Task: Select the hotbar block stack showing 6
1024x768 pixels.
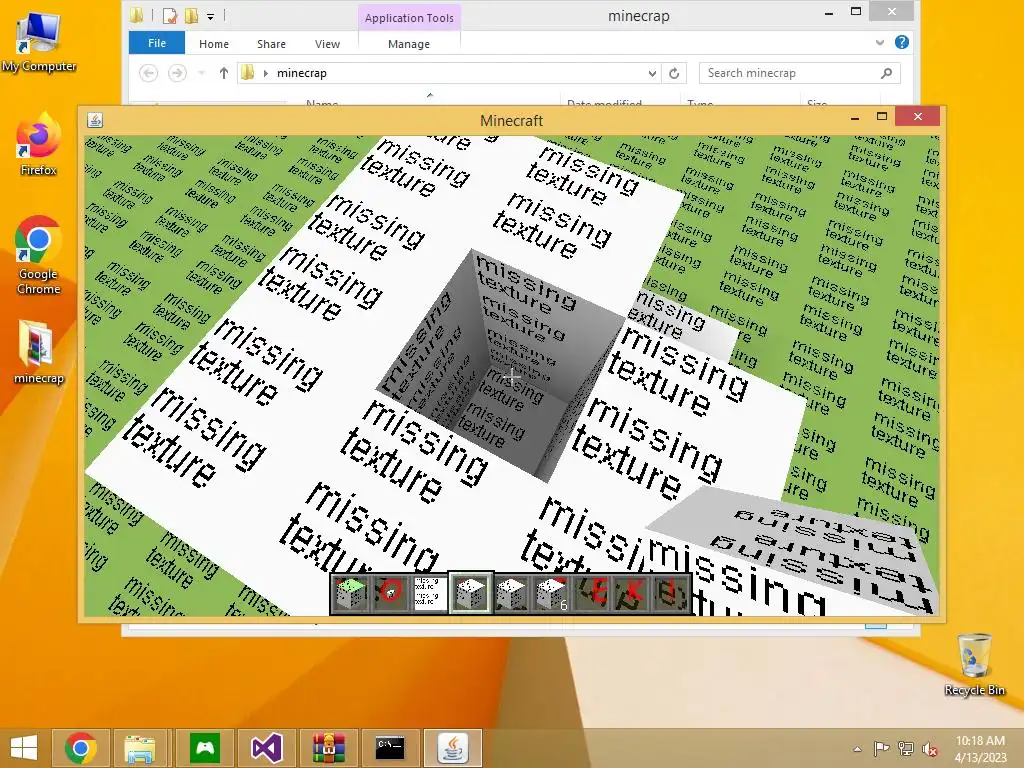Action: click(551, 593)
